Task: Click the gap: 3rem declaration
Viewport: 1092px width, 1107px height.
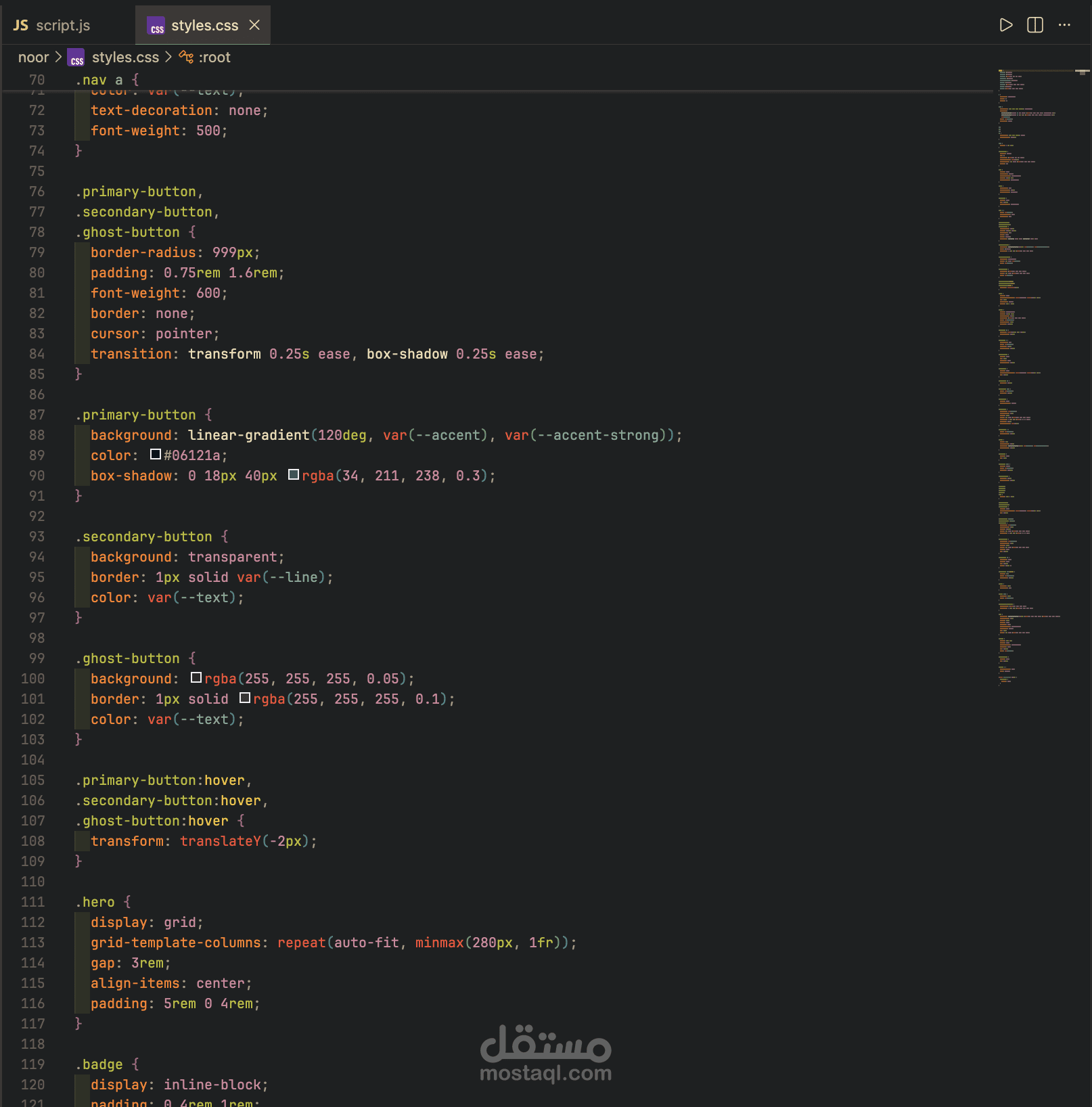Action: [x=131, y=963]
